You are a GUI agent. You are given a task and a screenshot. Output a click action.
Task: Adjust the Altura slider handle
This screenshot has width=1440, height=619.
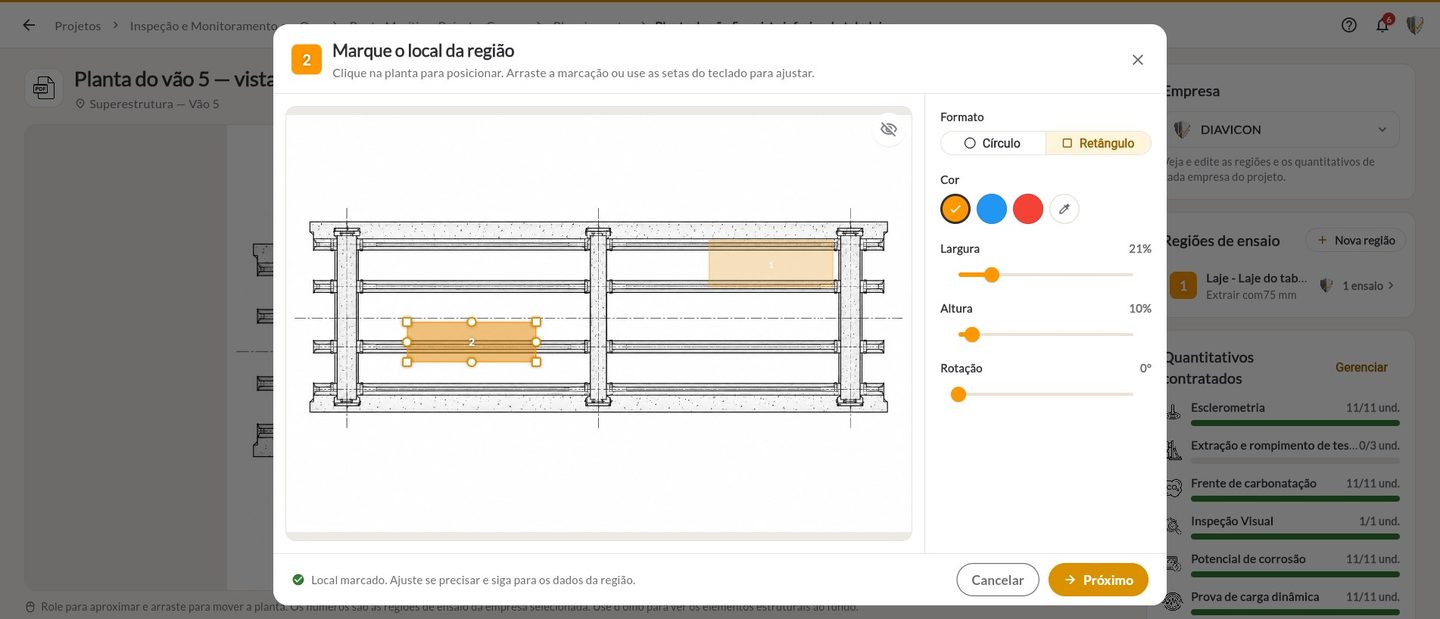click(972, 334)
